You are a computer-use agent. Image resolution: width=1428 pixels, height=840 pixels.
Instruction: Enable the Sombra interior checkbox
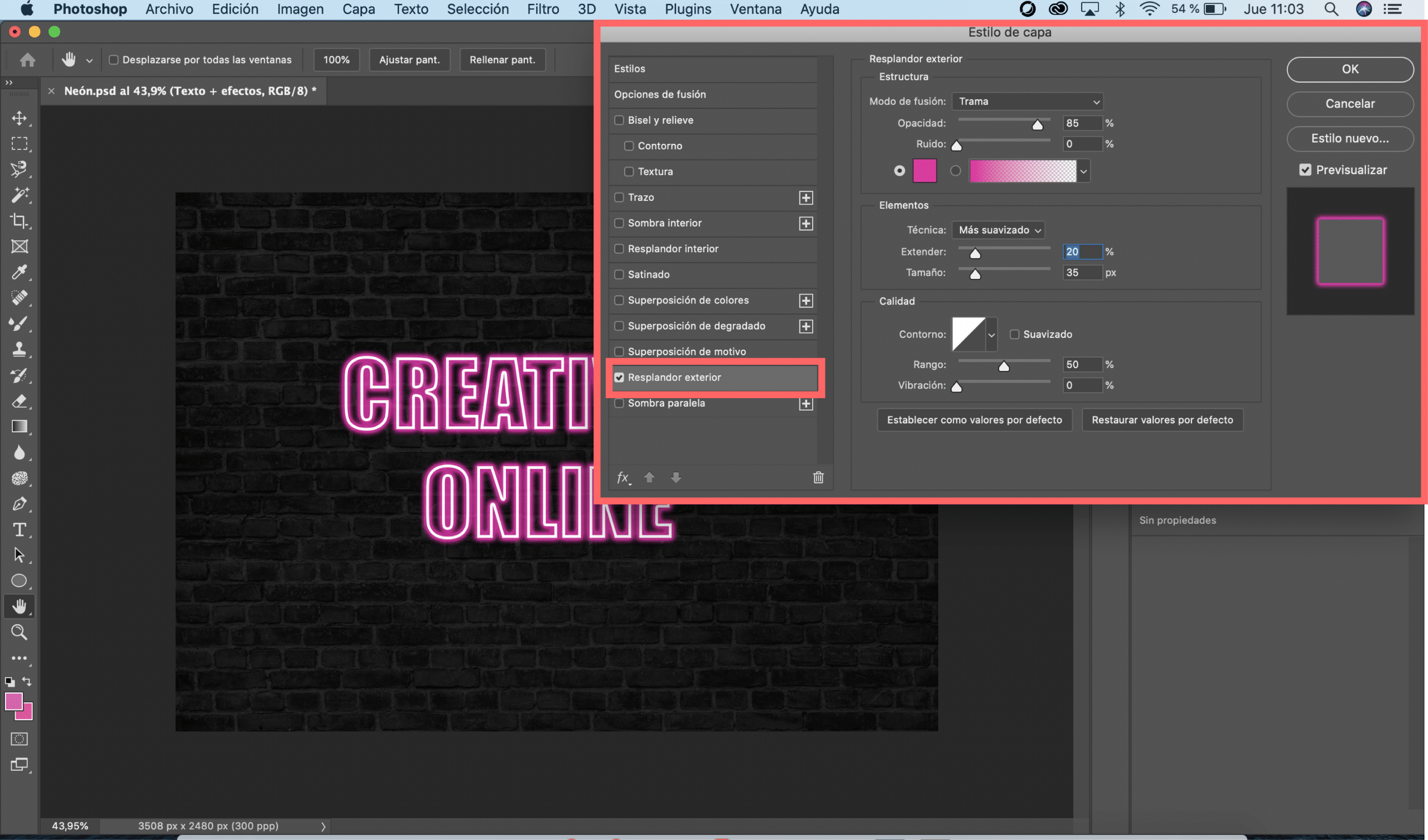click(x=619, y=223)
